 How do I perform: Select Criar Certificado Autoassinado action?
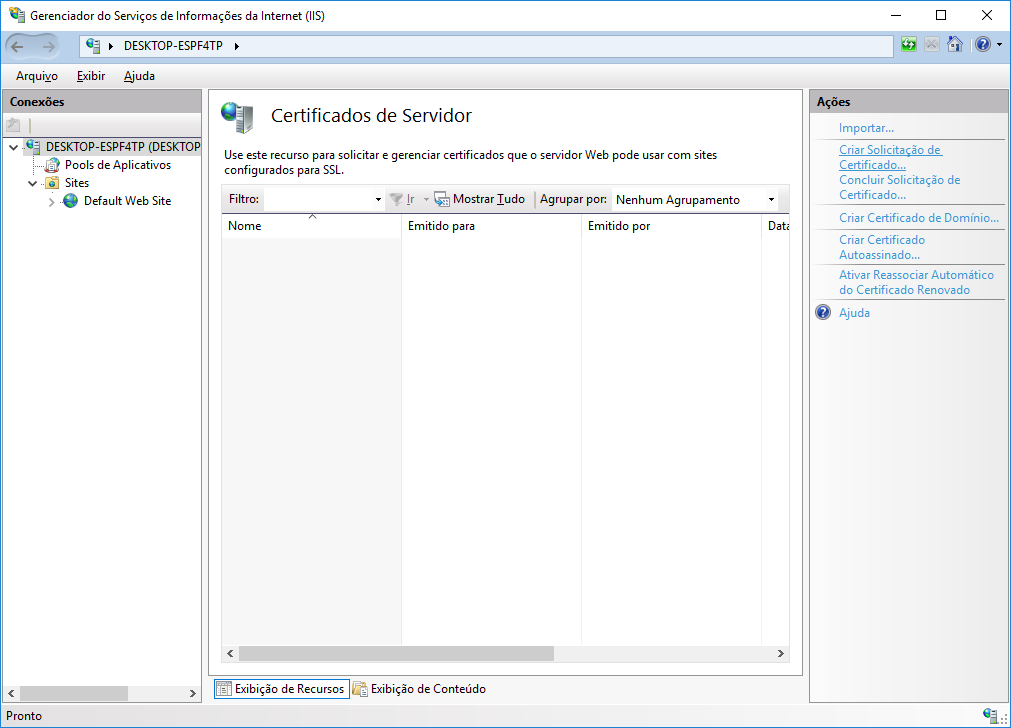tap(882, 247)
